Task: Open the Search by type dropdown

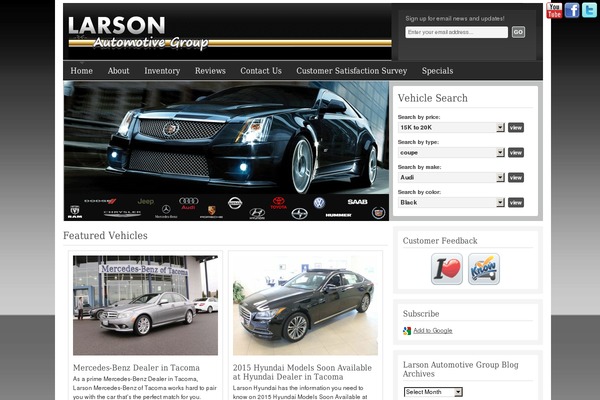Action: click(451, 152)
